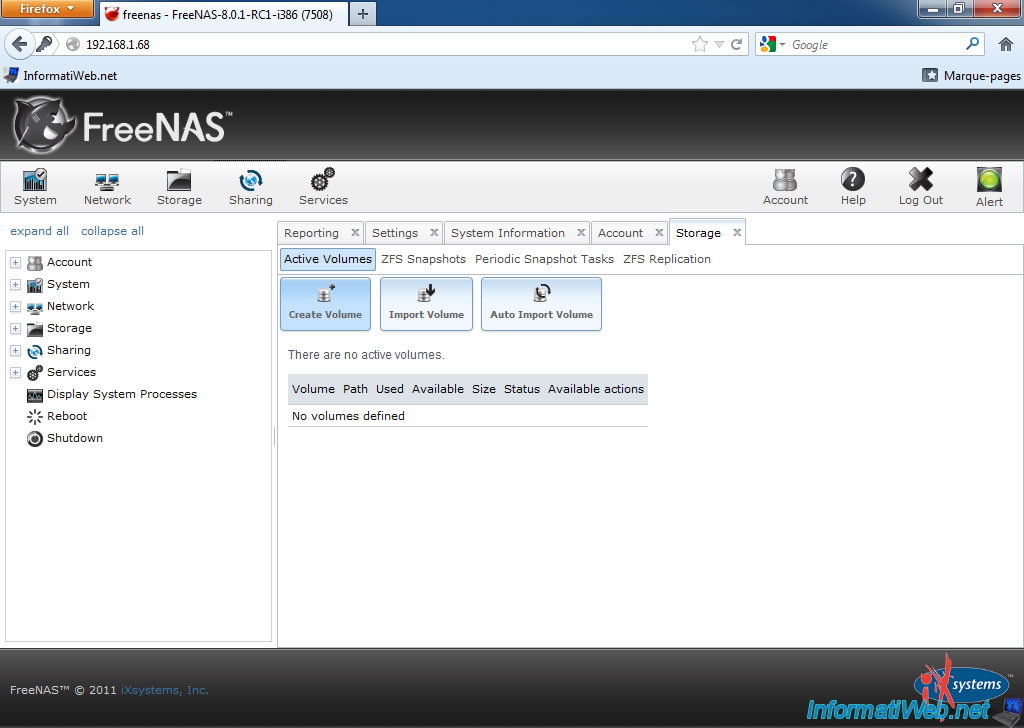Open the Services toolbar icon

(x=323, y=187)
